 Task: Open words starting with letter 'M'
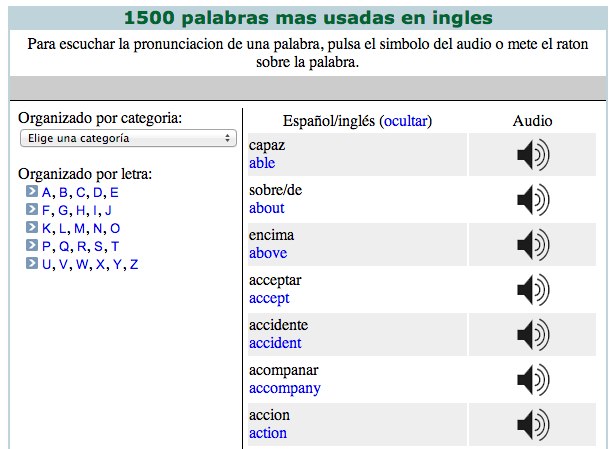(x=81, y=228)
